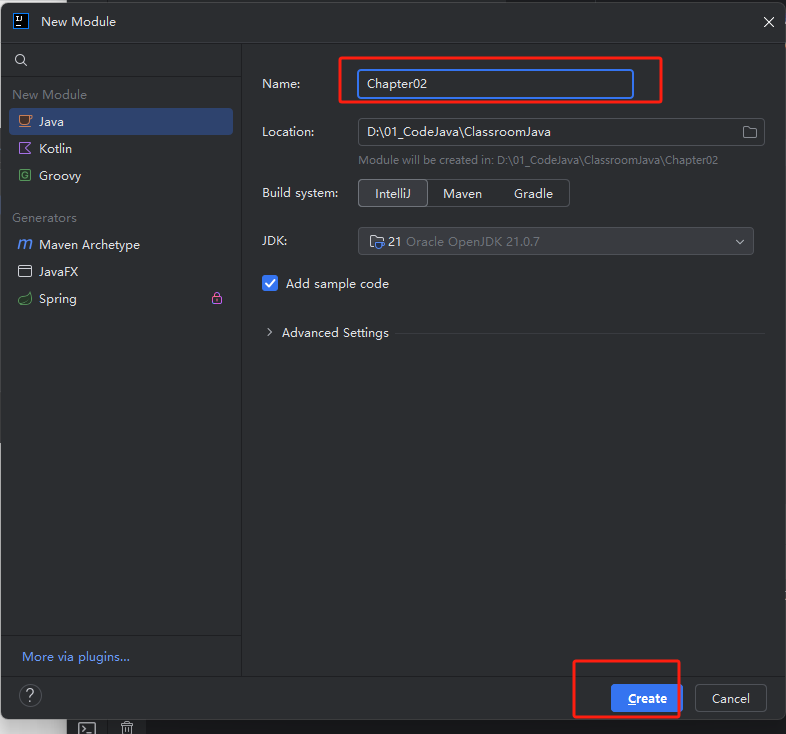Browse location with folder icon
The width and height of the screenshot is (786, 734).
[x=749, y=132]
